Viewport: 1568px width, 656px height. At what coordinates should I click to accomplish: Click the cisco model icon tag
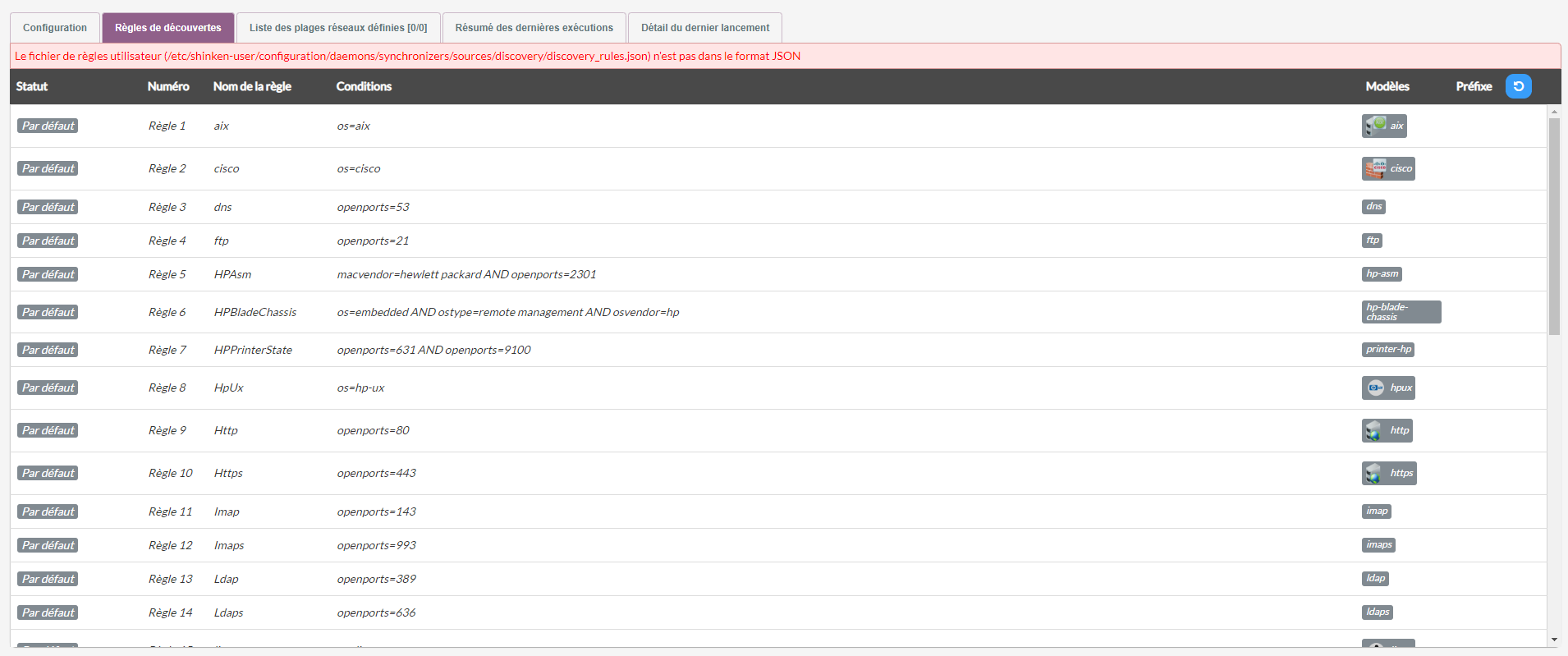click(x=1388, y=168)
